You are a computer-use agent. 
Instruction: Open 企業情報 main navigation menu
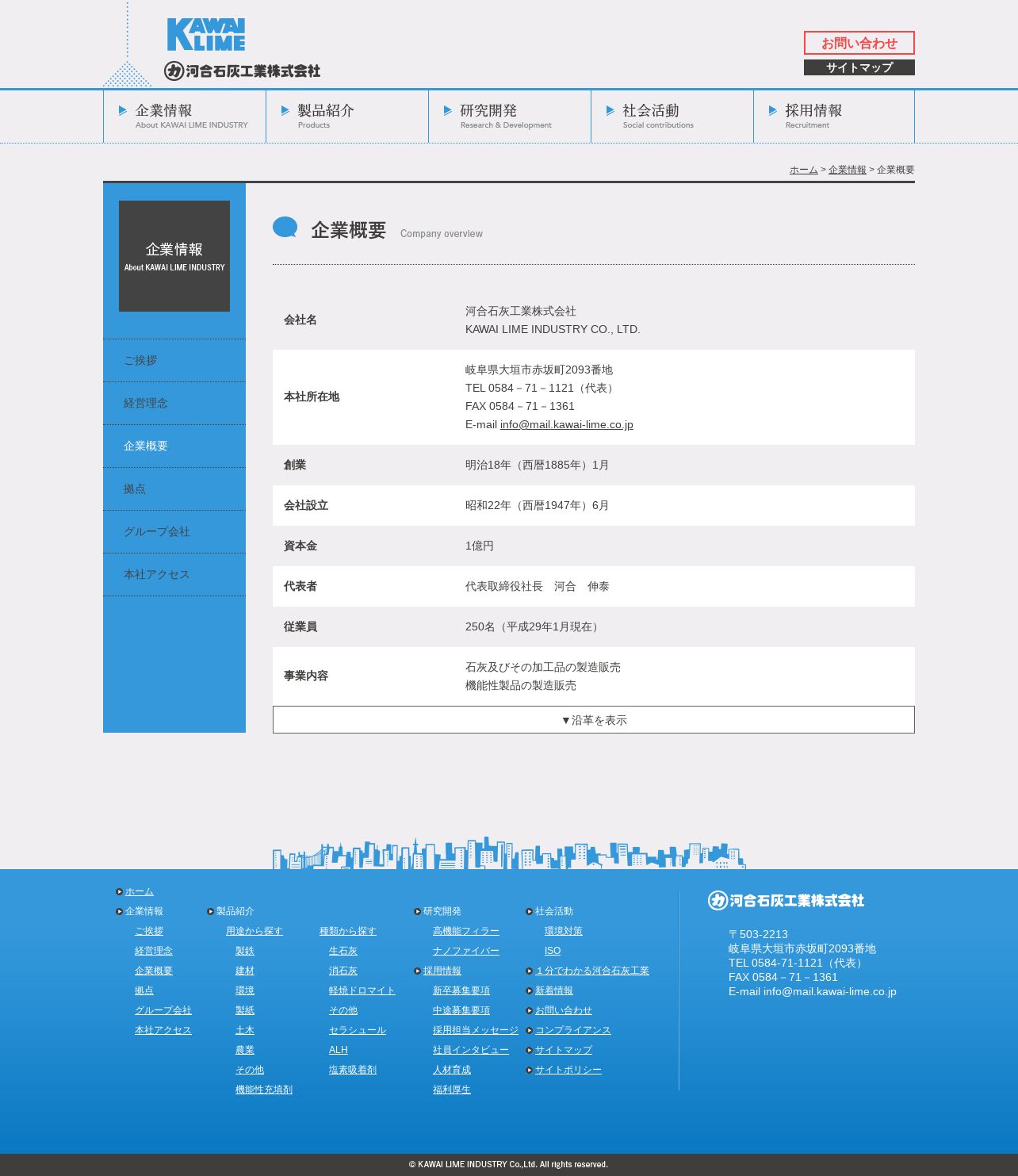185,116
